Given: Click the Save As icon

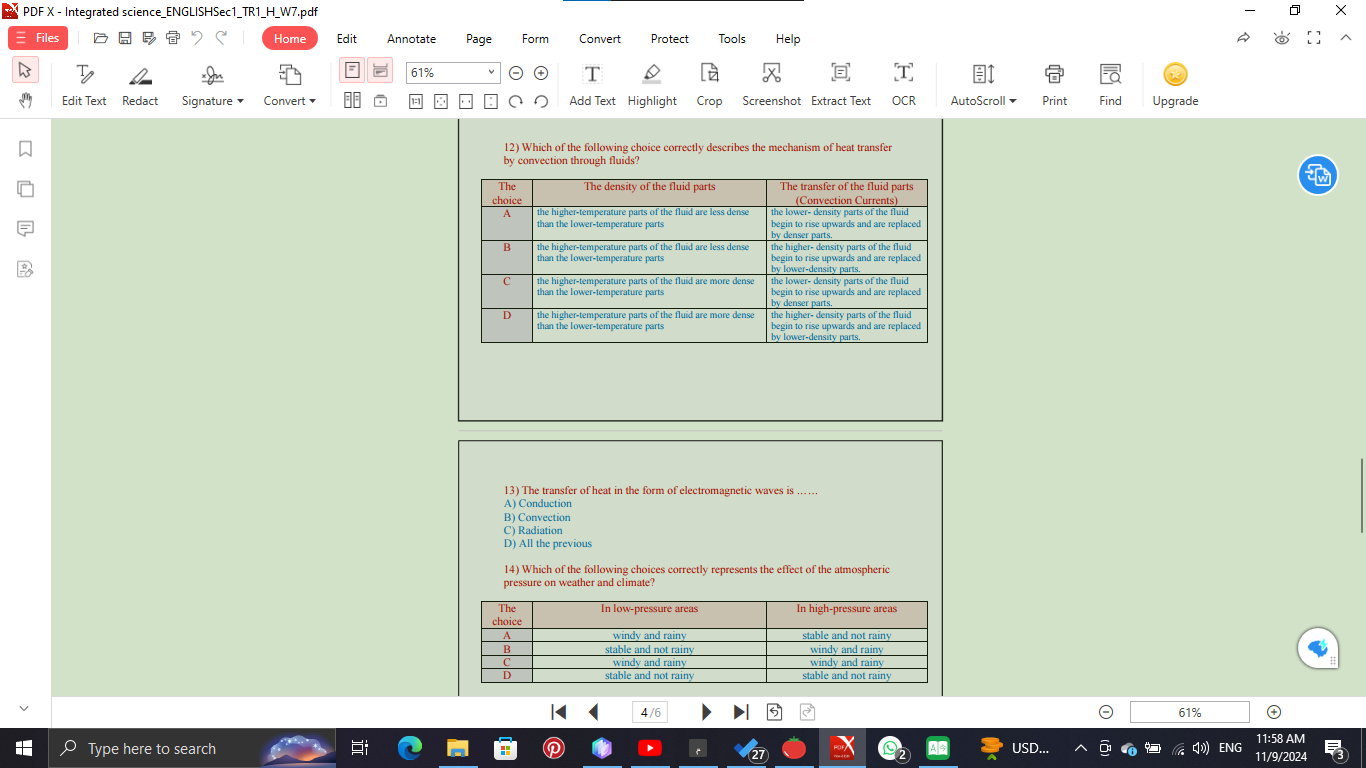Looking at the screenshot, I should click(149, 38).
